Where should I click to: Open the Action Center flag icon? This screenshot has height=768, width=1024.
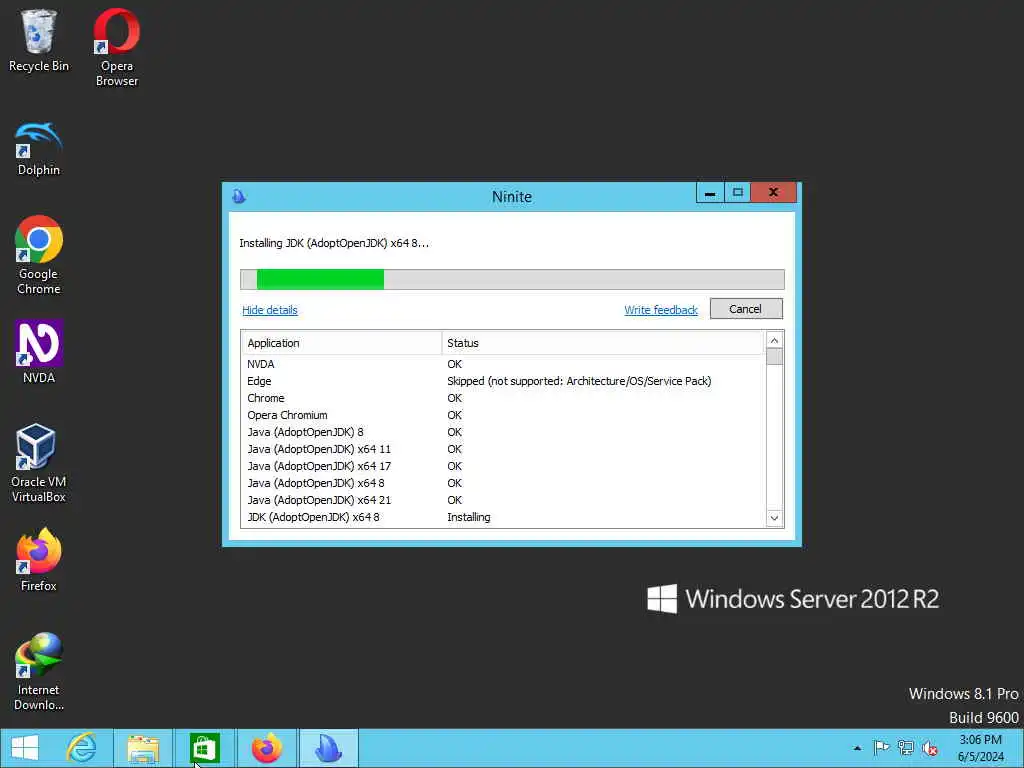[882, 748]
